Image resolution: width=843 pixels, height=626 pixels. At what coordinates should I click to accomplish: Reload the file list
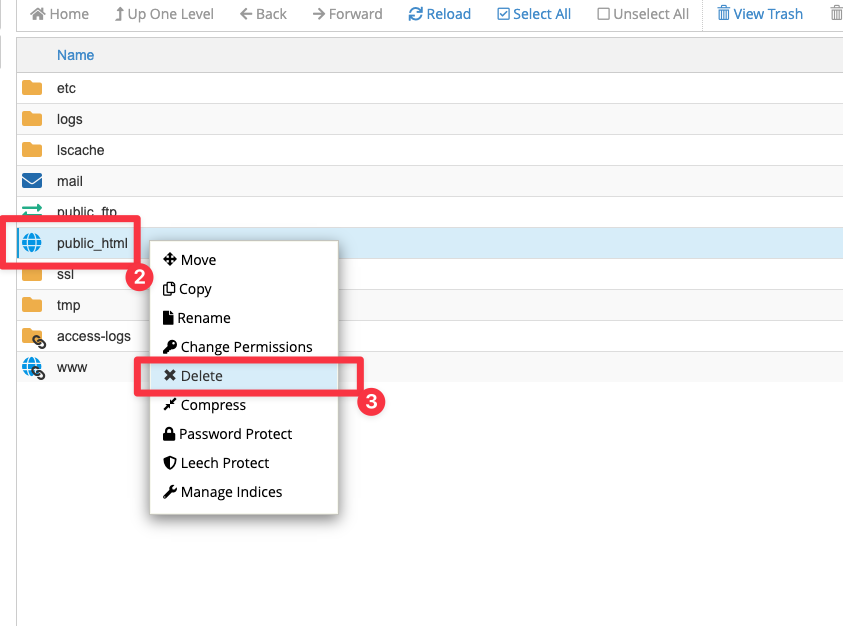pos(439,14)
